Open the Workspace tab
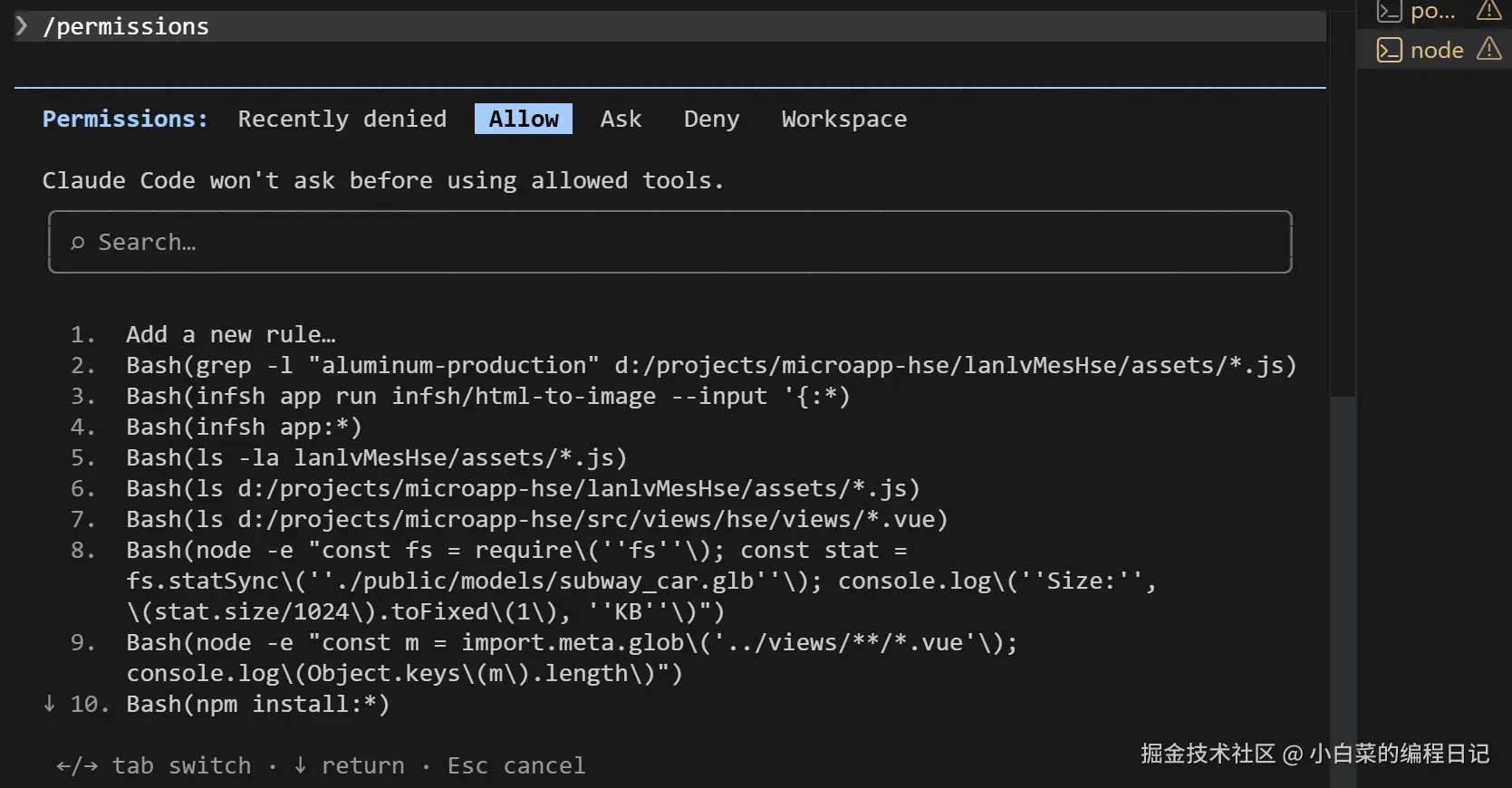This screenshot has height=788, width=1512. (843, 119)
